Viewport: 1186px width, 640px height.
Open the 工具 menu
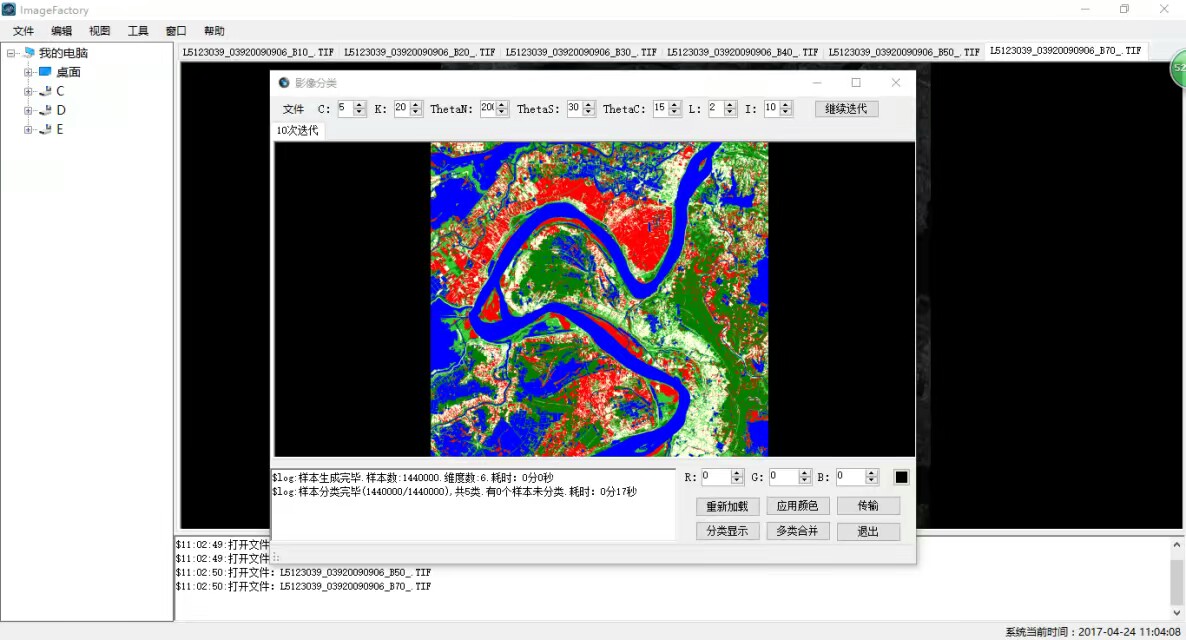[x=138, y=31]
